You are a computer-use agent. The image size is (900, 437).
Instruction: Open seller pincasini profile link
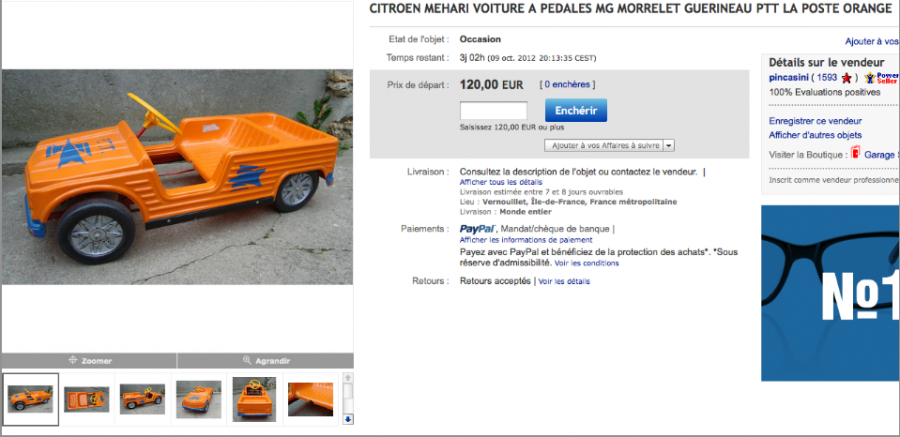coord(789,78)
